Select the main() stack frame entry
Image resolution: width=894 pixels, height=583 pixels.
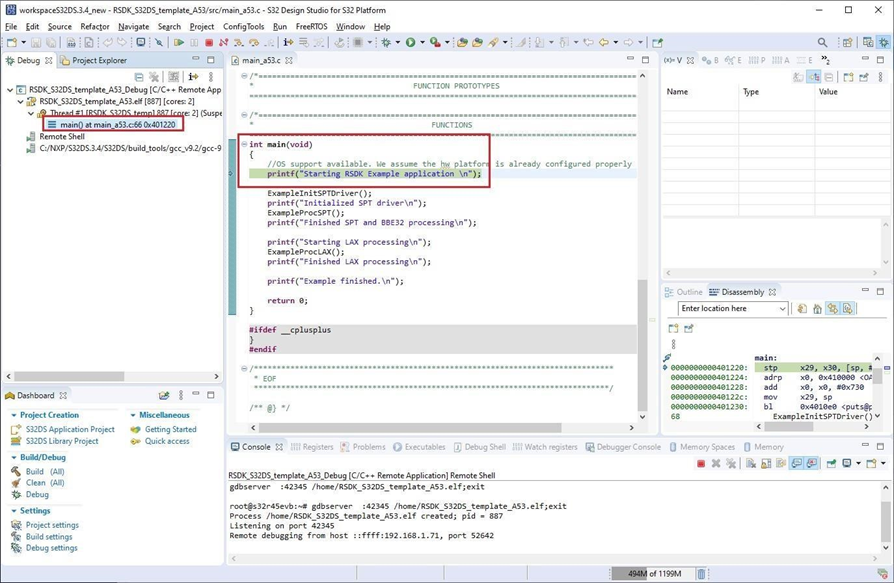click(x=116, y=125)
